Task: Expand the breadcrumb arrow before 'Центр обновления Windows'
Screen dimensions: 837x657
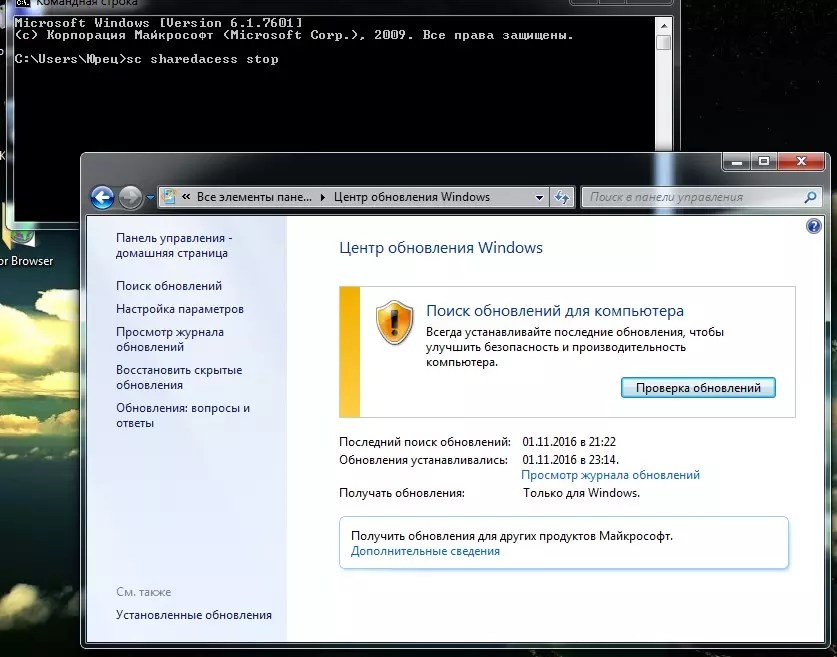Action: coord(322,197)
